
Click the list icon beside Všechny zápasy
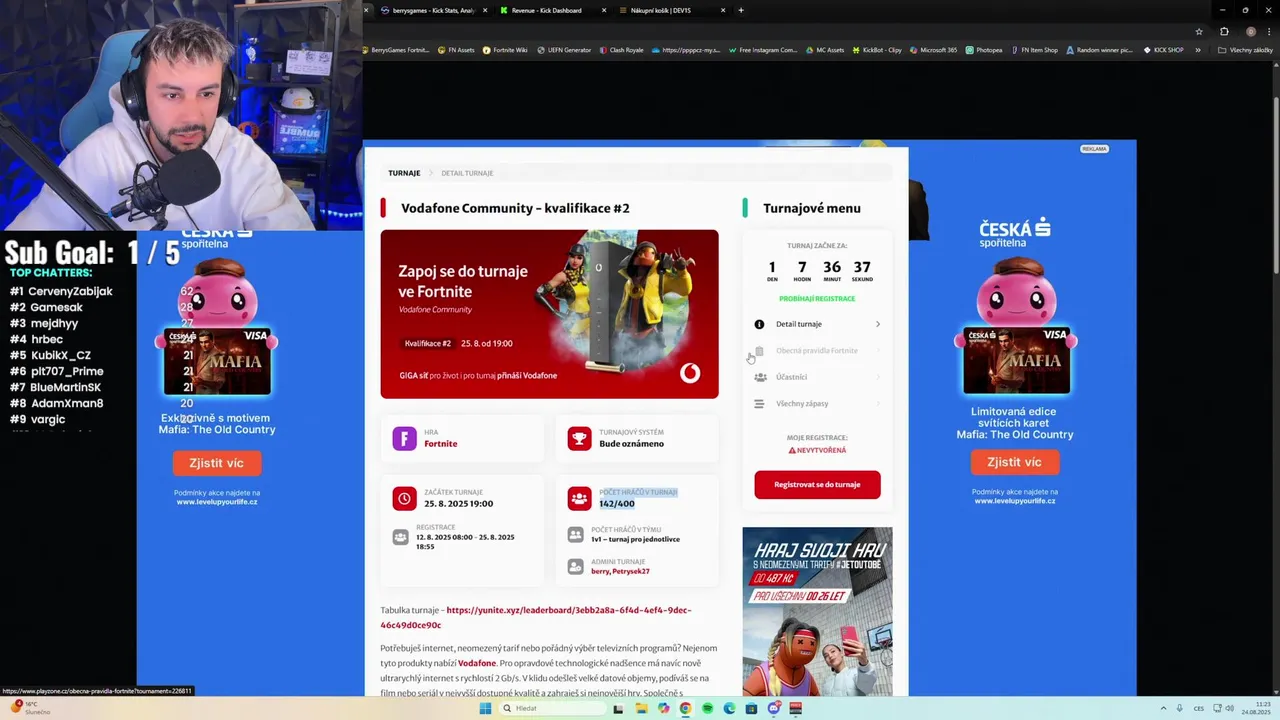[759, 404]
